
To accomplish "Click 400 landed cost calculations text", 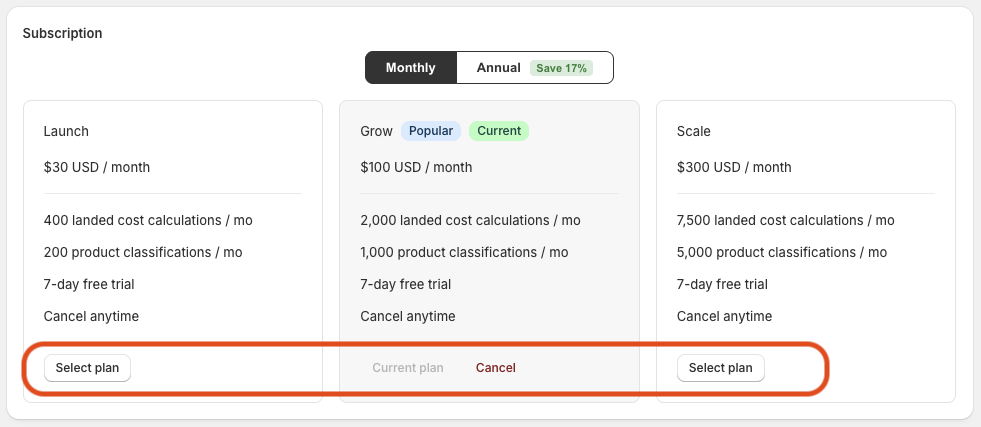I will coord(148,220).
